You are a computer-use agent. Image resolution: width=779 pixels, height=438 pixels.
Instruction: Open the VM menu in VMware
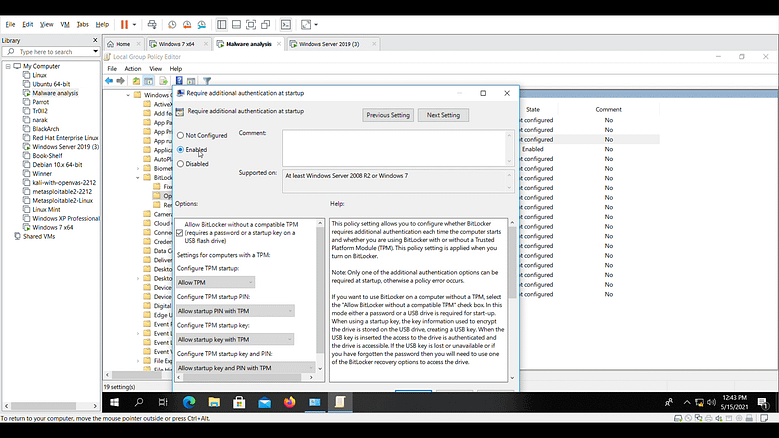[x=65, y=24]
